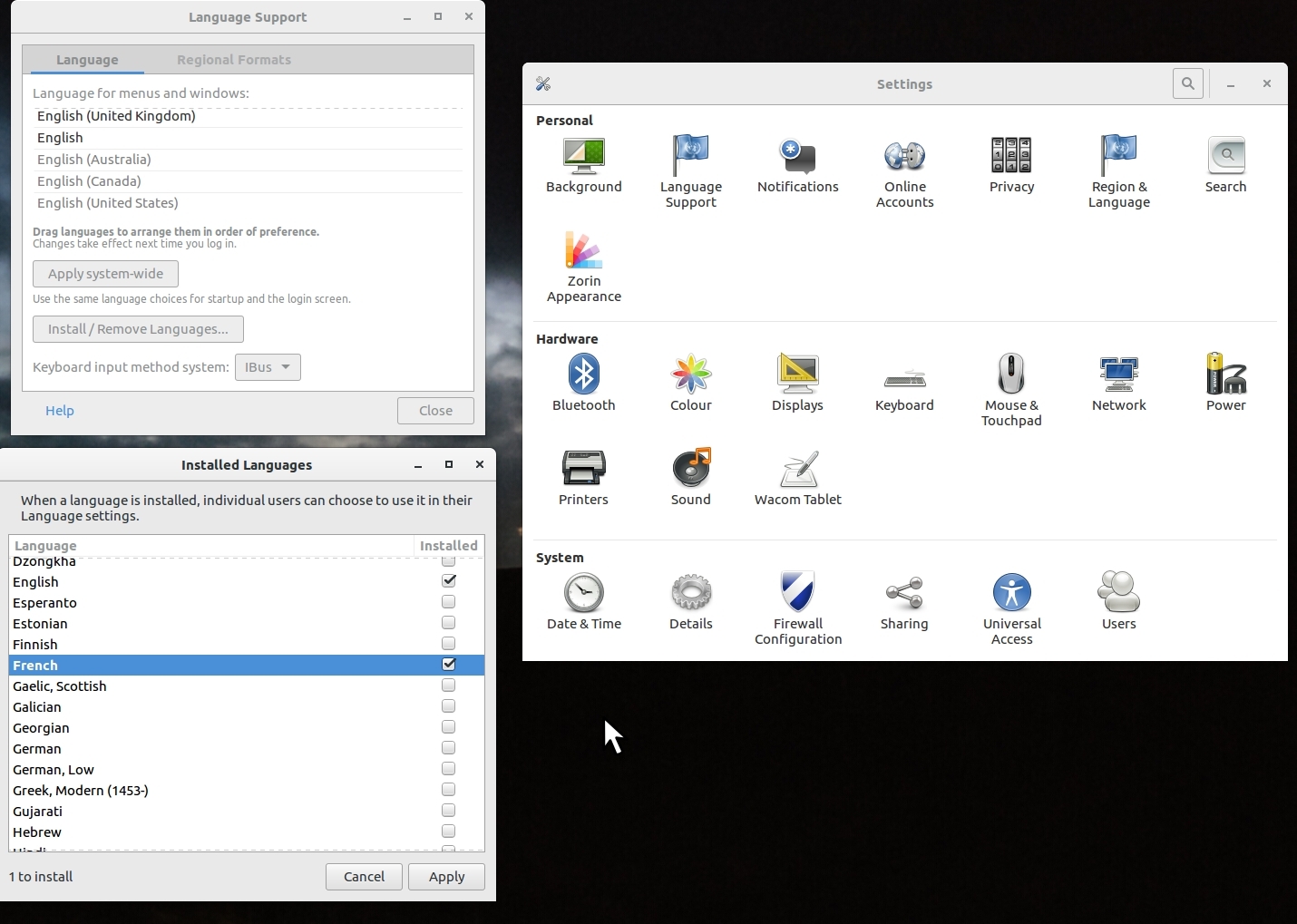Image resolution: width=1297 pixels, height=924 pixels.
Task: Expand the IBus input method dropdown
Action: (x=268, y=367)
